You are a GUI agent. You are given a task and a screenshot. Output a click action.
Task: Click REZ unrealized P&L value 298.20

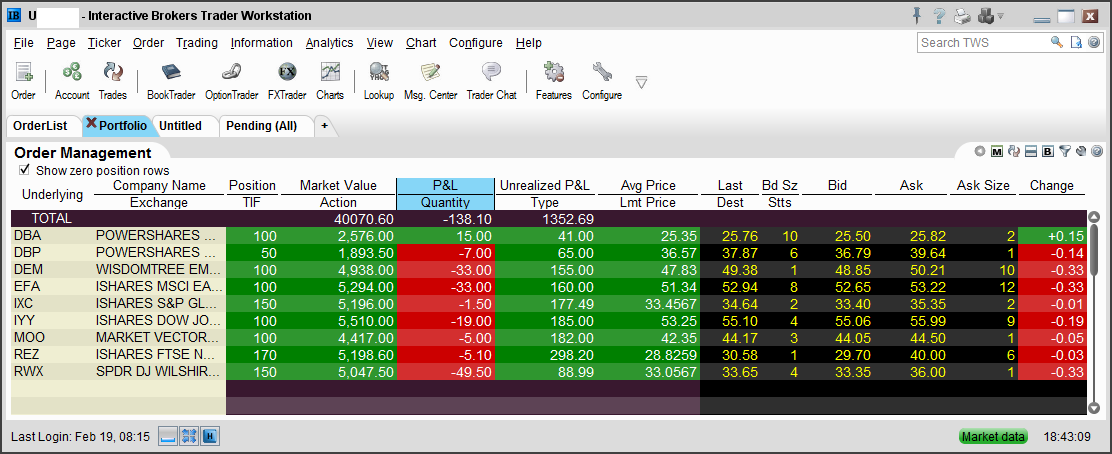[x=573, y=354]
